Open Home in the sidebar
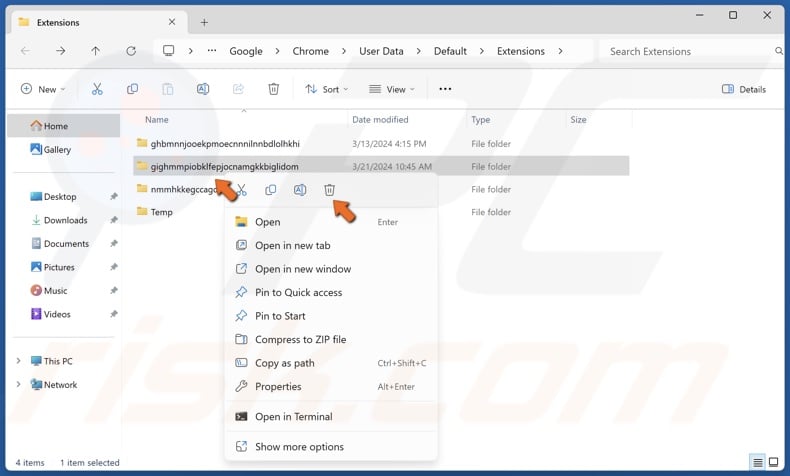 click(63, 126)
